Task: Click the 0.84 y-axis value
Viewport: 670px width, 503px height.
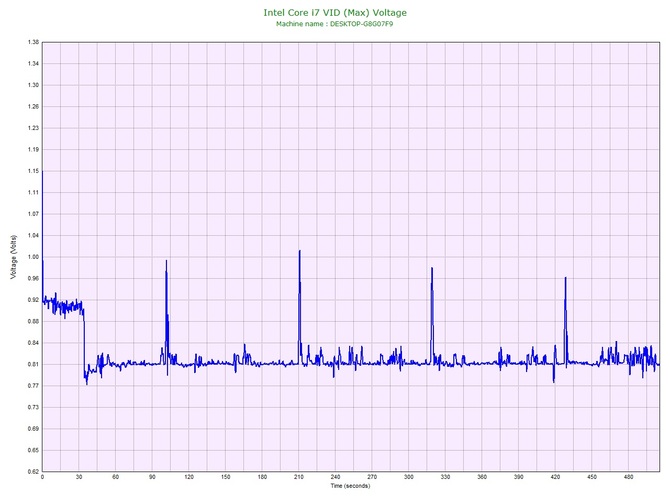Action: pyautogui.click(x=33, y=343)
